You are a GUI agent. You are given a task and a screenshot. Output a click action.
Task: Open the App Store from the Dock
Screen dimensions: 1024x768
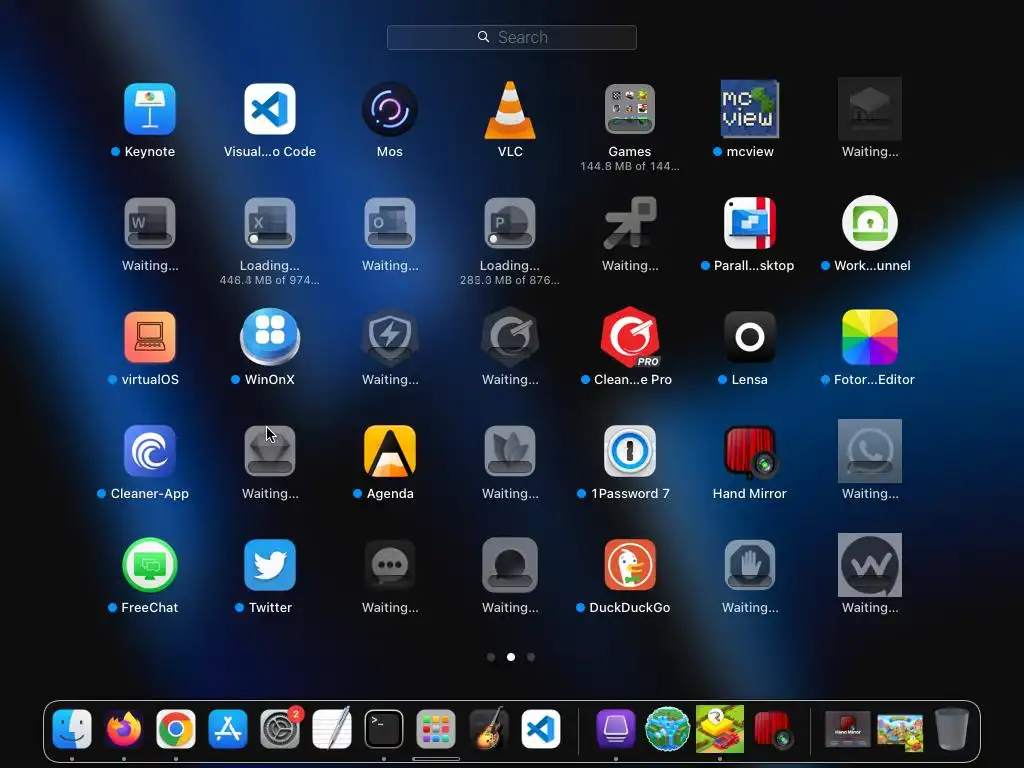(228, 729)
